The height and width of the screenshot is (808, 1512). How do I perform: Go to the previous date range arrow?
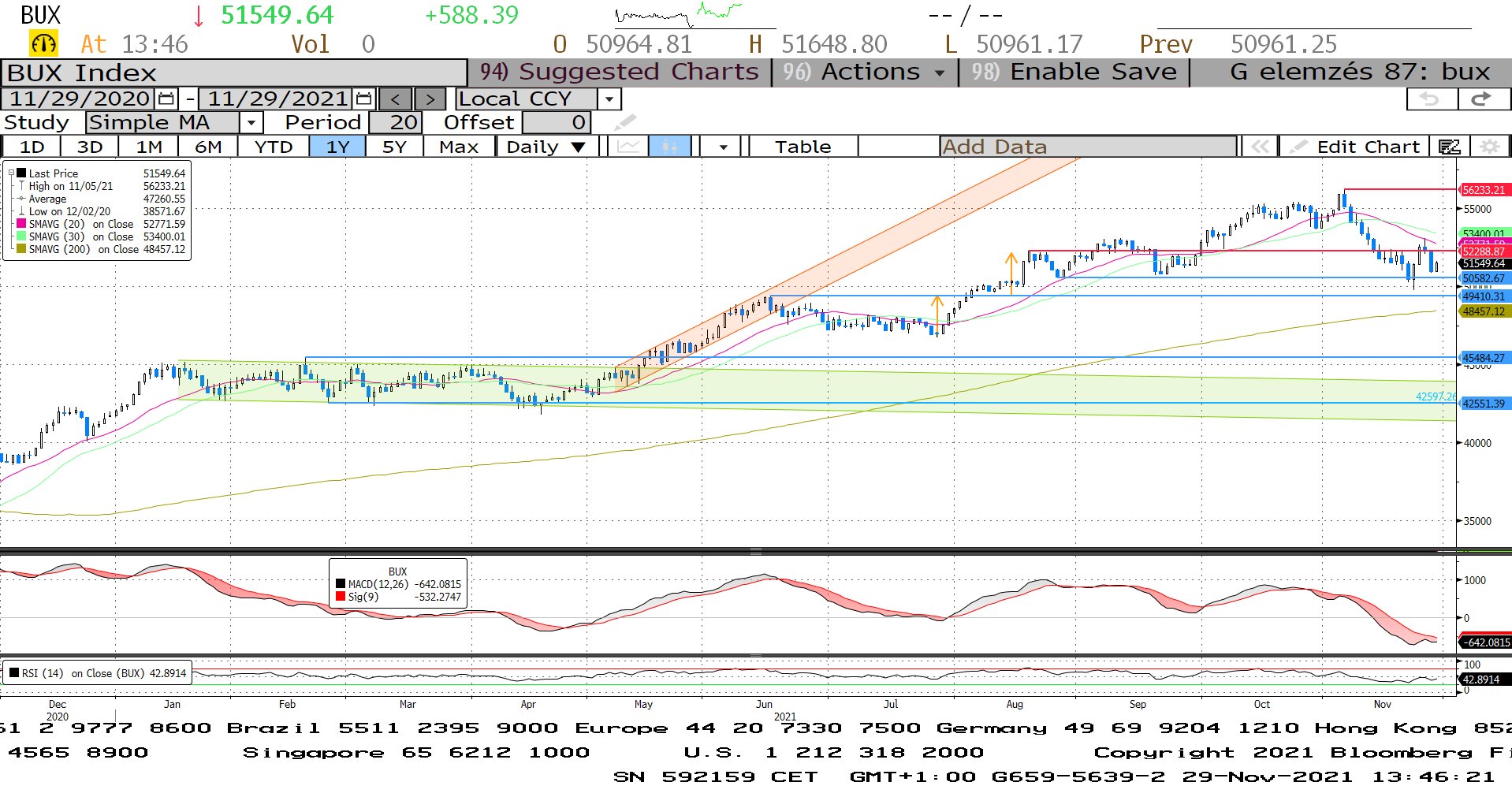click(x=396, y=99)
